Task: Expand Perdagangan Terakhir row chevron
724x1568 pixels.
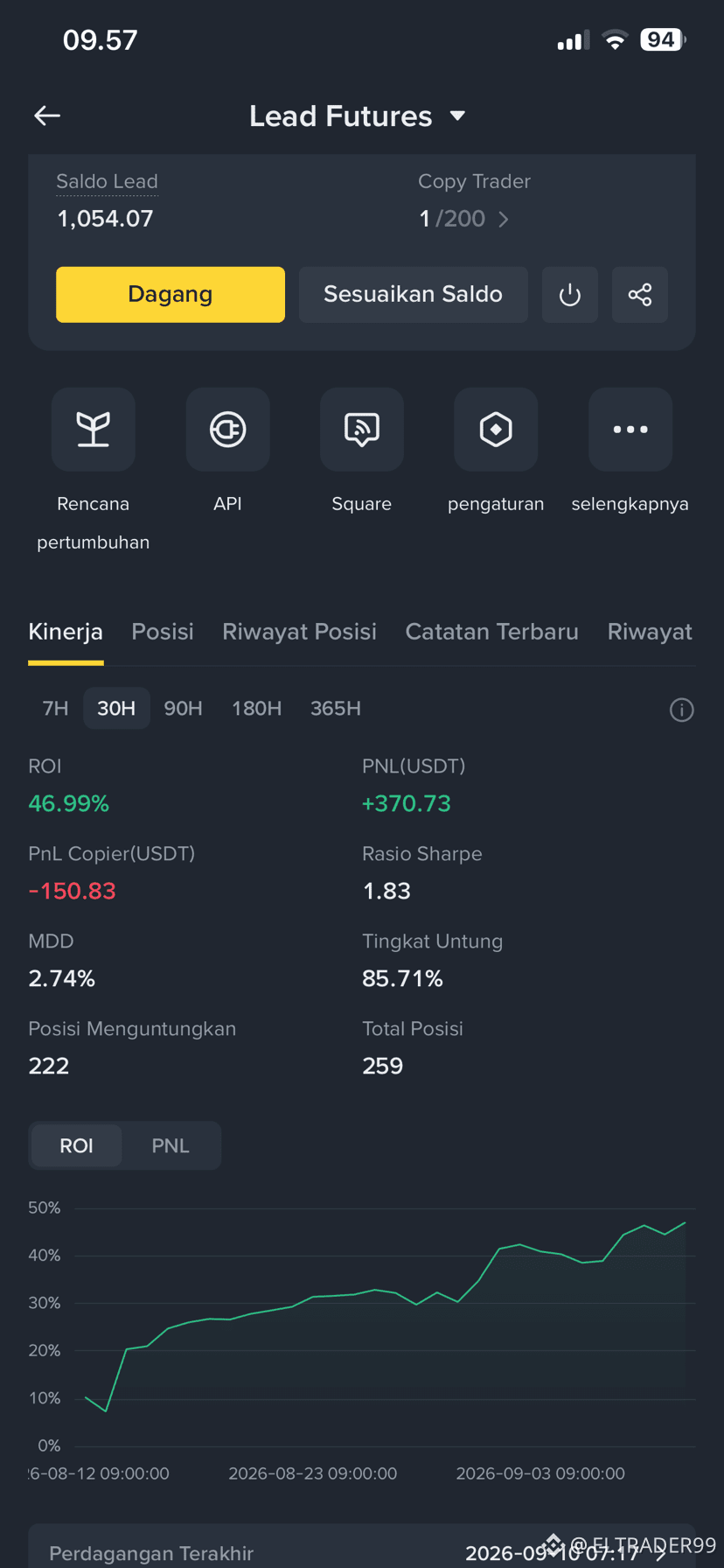Action: coord(662,1554)
